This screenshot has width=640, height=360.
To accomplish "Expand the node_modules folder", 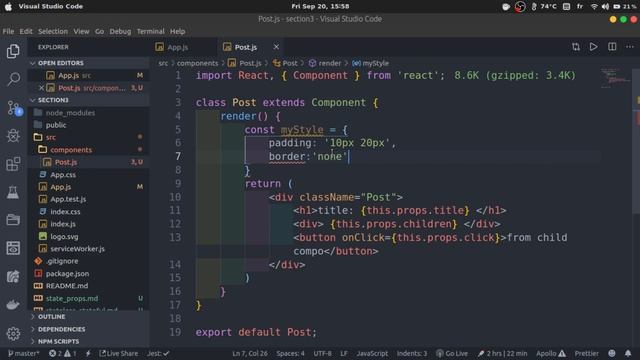I will pyautogui.click(x=70, y=113).
